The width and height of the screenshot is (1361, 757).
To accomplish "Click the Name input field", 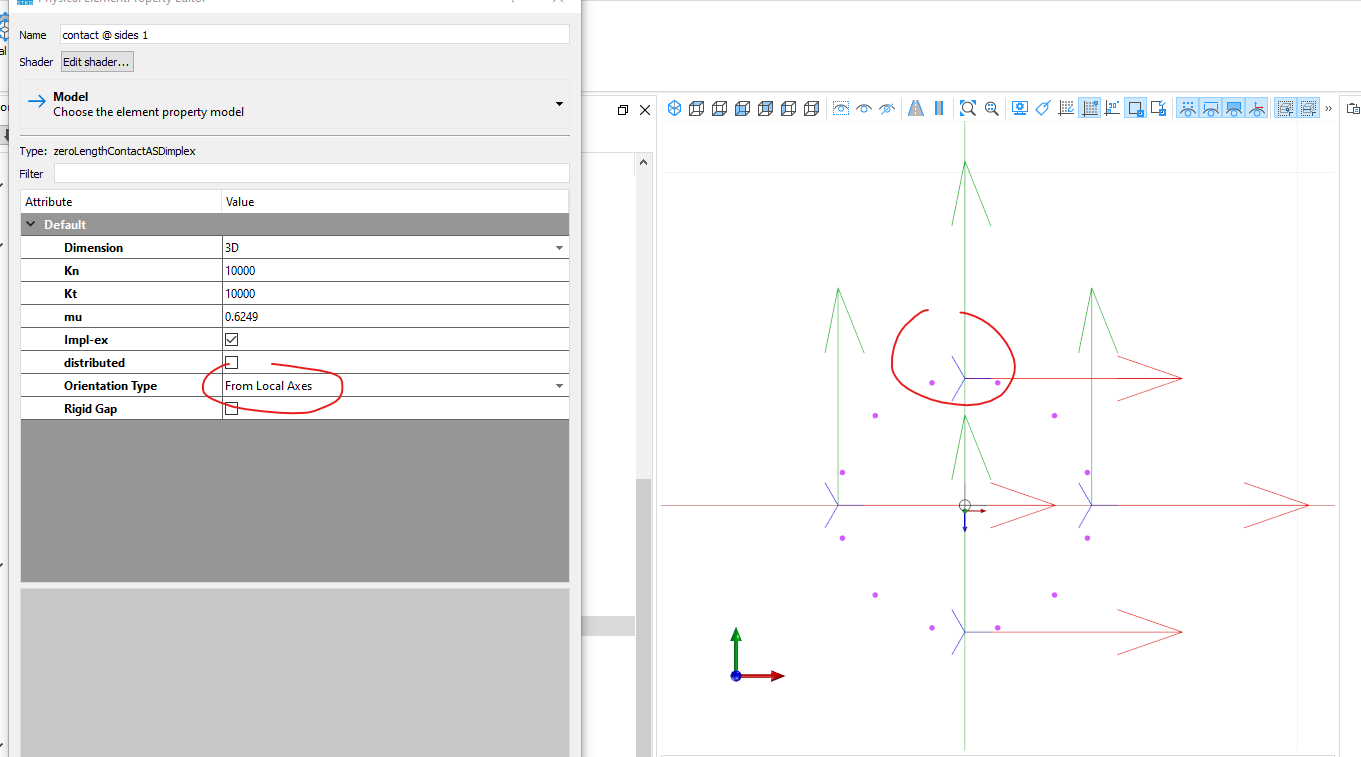I will coord(314,35).
